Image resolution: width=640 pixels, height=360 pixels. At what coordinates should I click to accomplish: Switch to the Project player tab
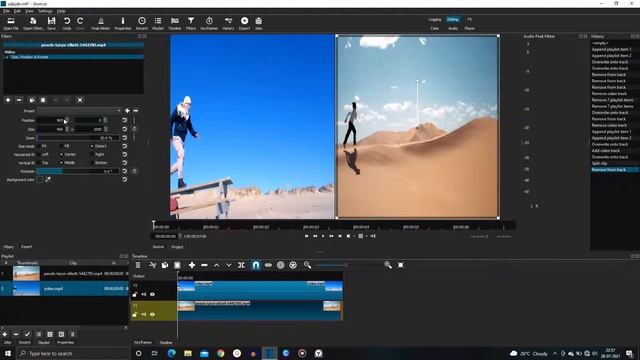(x=177, y=247)
